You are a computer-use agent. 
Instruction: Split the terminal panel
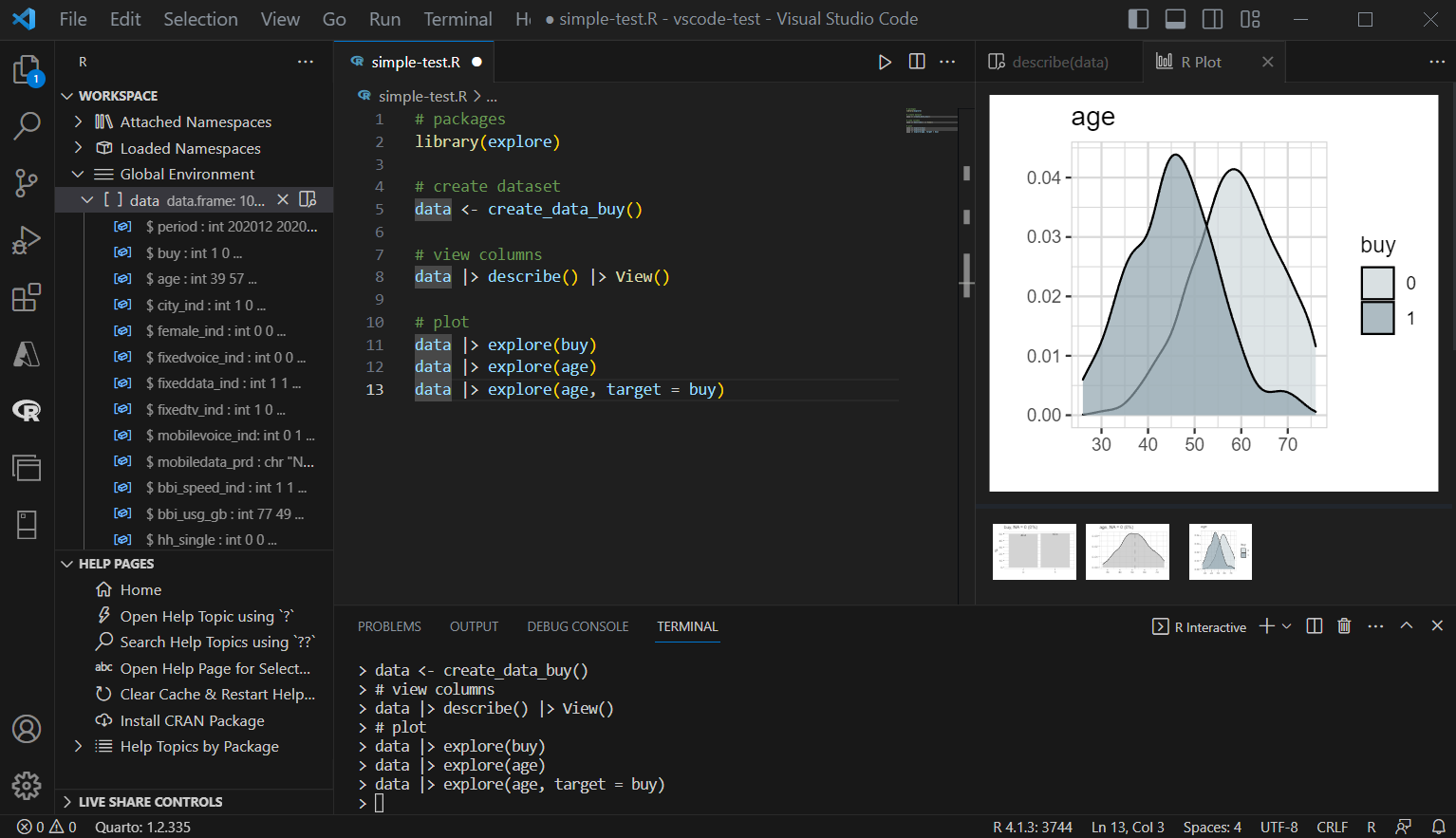tap(1315, 626)
